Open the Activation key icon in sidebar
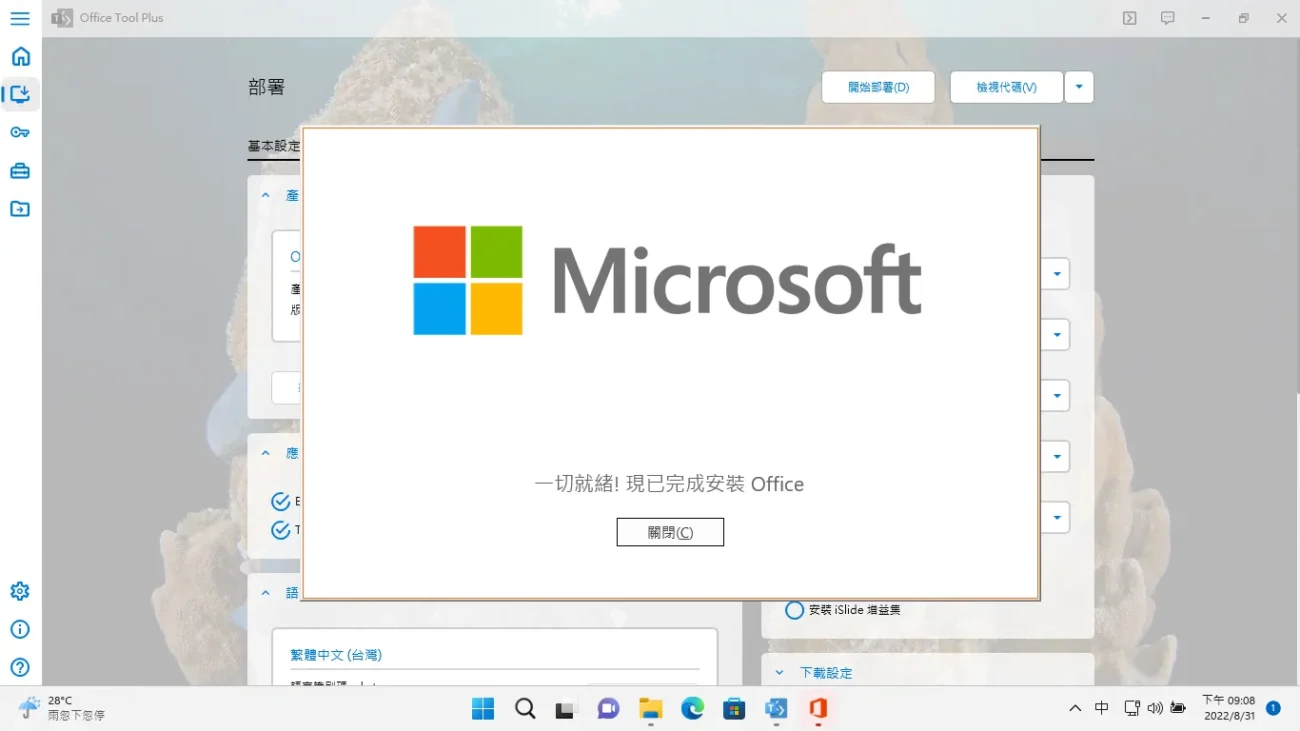This screenshot has width=1300, height=731. (x=20, y=132)
